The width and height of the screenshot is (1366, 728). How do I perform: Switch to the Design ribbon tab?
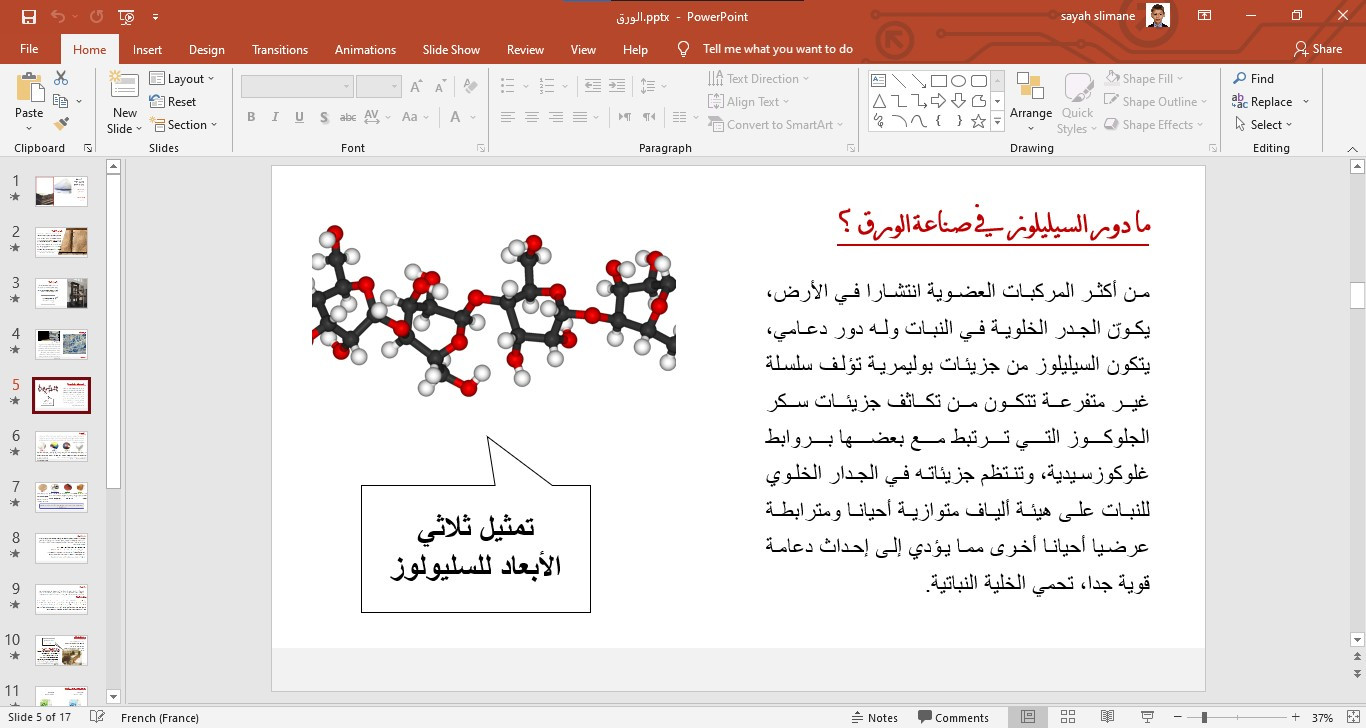click(x=206, y=48)
